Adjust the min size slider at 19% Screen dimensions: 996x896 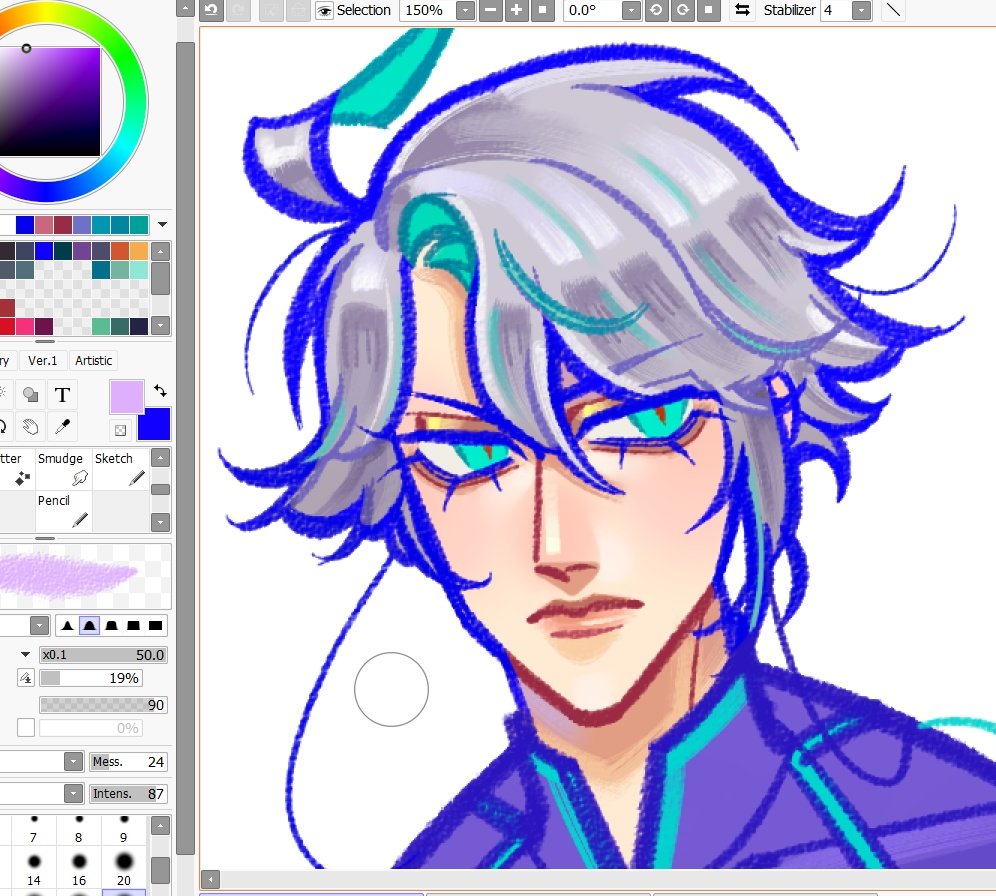coord(91,678)
